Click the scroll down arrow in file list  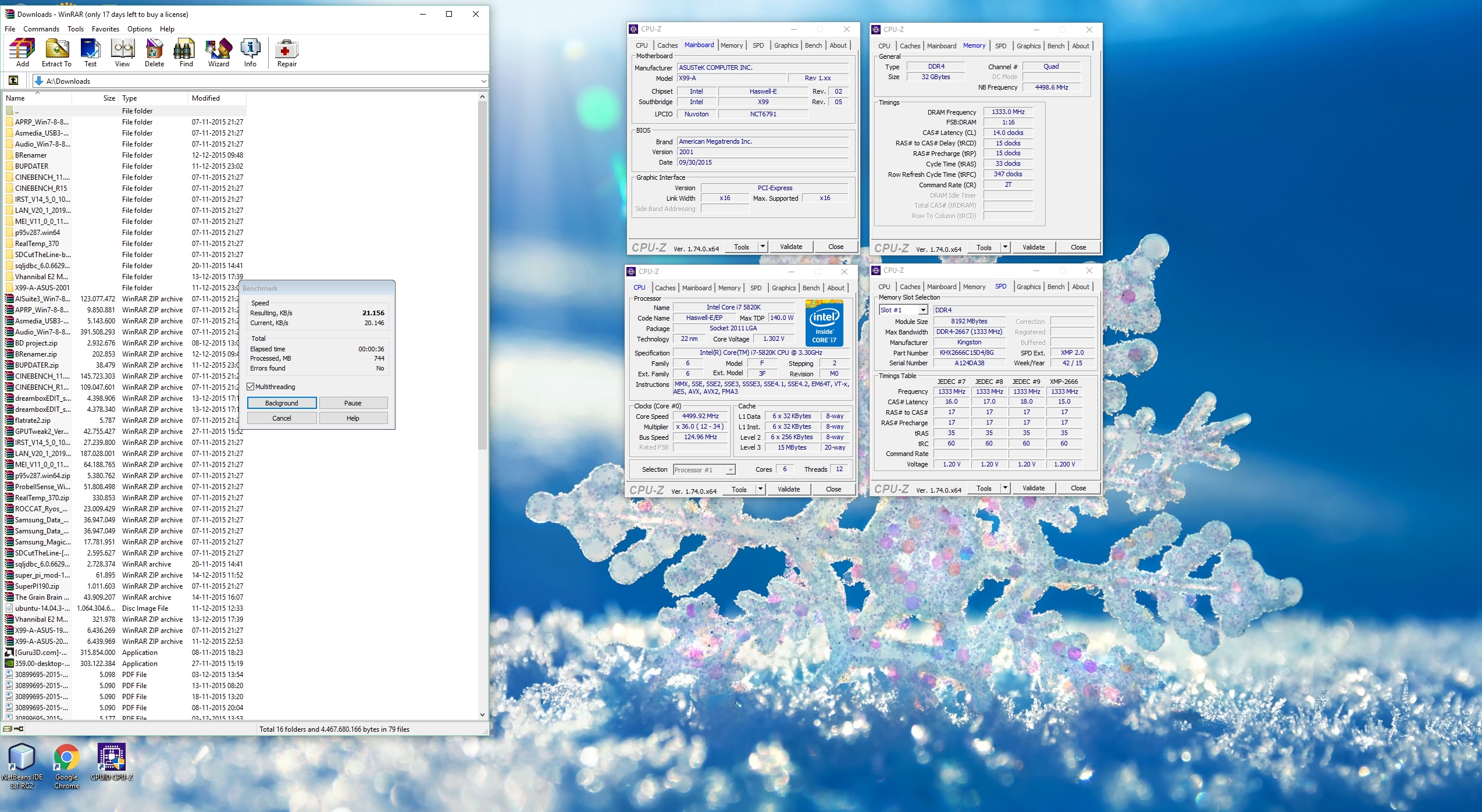click(482, 714)
